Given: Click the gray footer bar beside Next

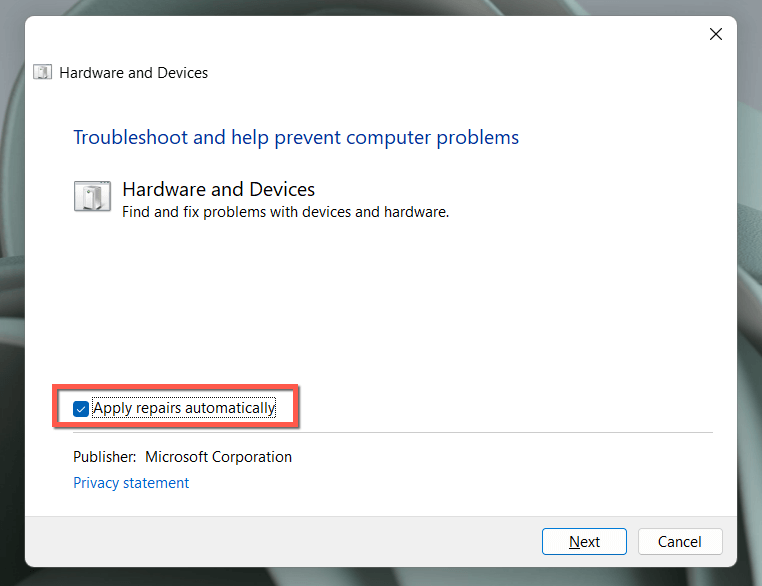Looking at the screenshot, I should coord(300,542).
